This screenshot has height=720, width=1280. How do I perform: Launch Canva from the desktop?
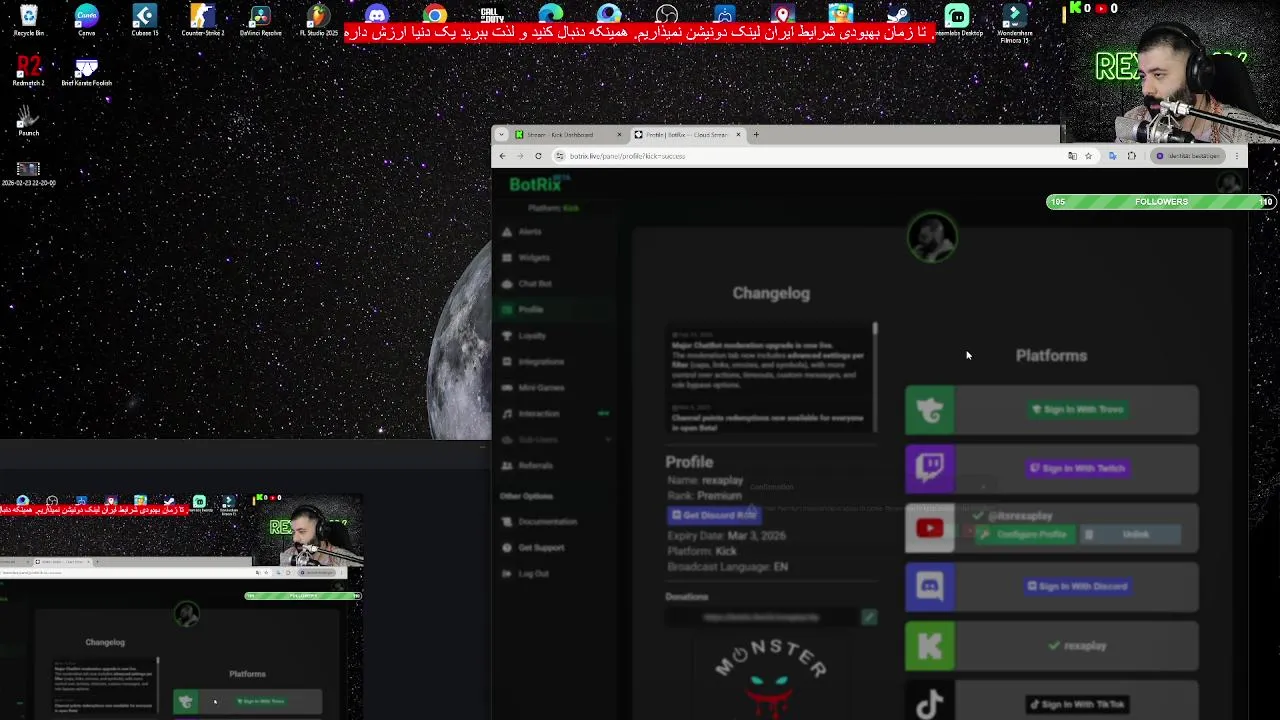[86, 20]
